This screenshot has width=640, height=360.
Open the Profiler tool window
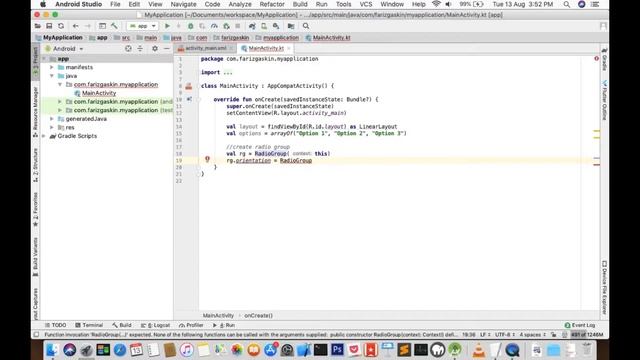pyautogui.click(x=191, y=325)
